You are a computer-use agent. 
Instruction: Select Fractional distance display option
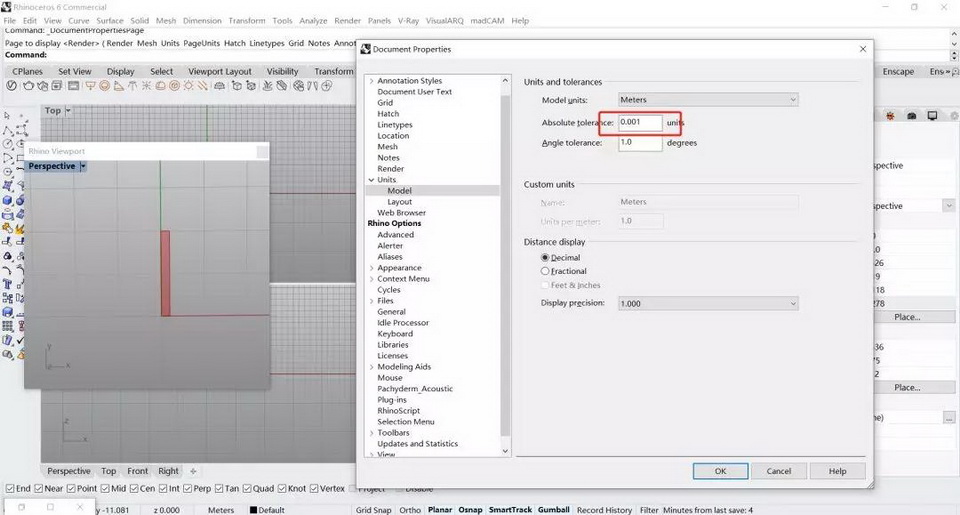coord(545,271)
